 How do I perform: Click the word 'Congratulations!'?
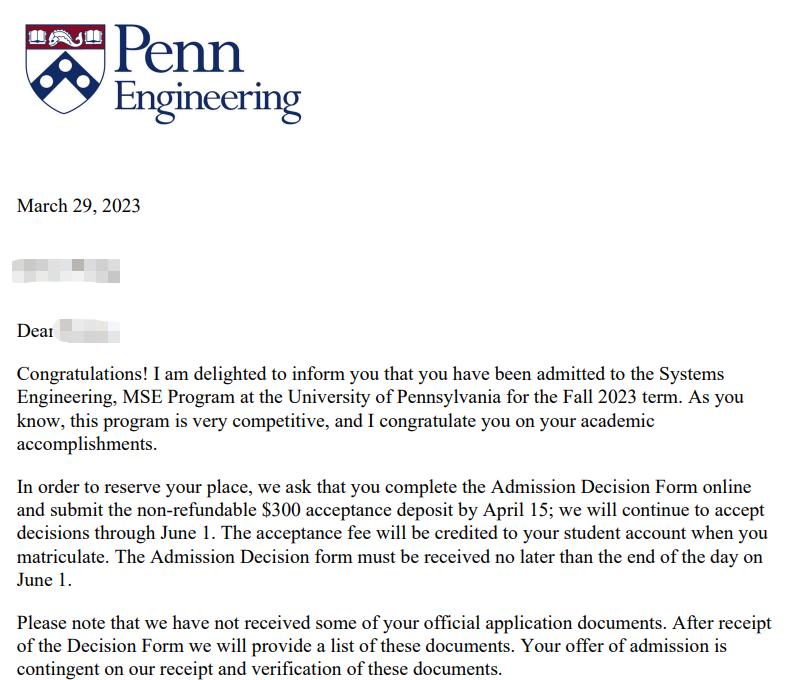point(82,374)
